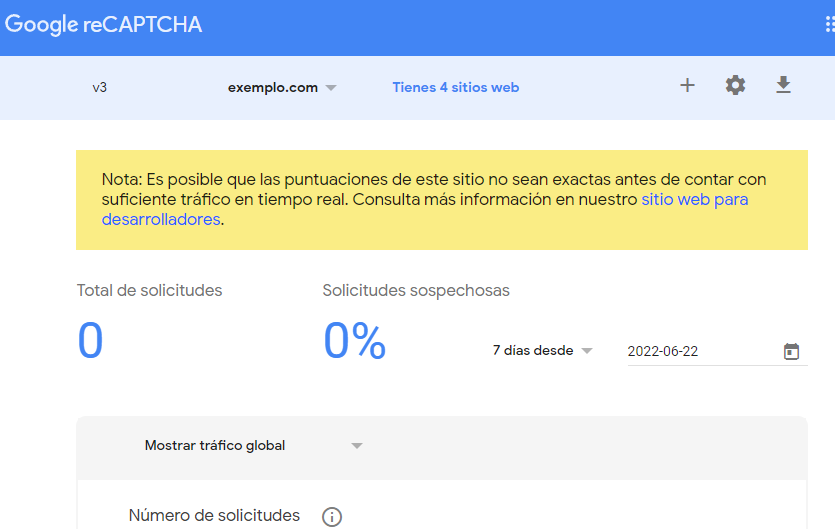Open settings via the gear icon

735,85
